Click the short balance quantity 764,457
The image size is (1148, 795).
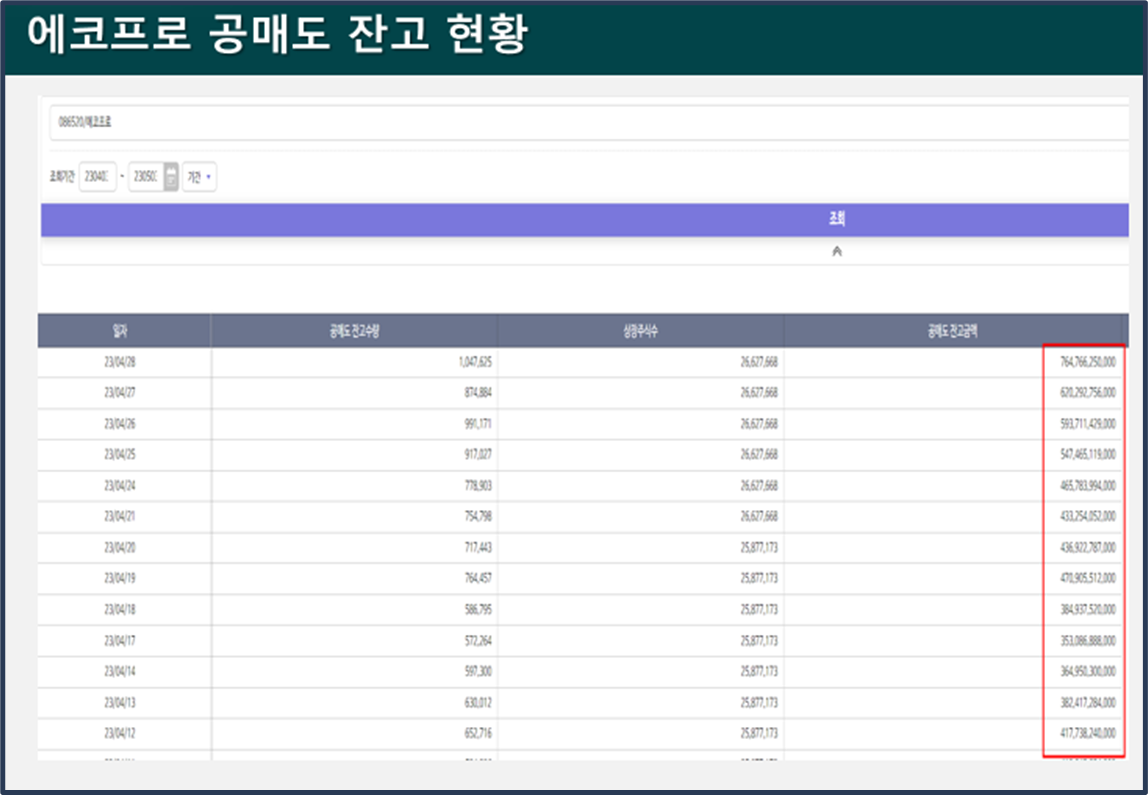pyautogui.click(x=478, y=578)
